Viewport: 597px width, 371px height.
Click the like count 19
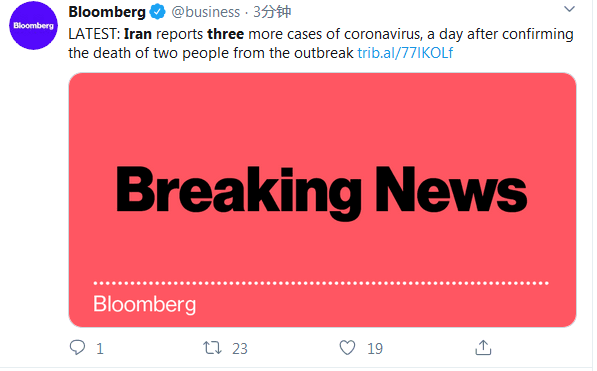coord(375,349)
